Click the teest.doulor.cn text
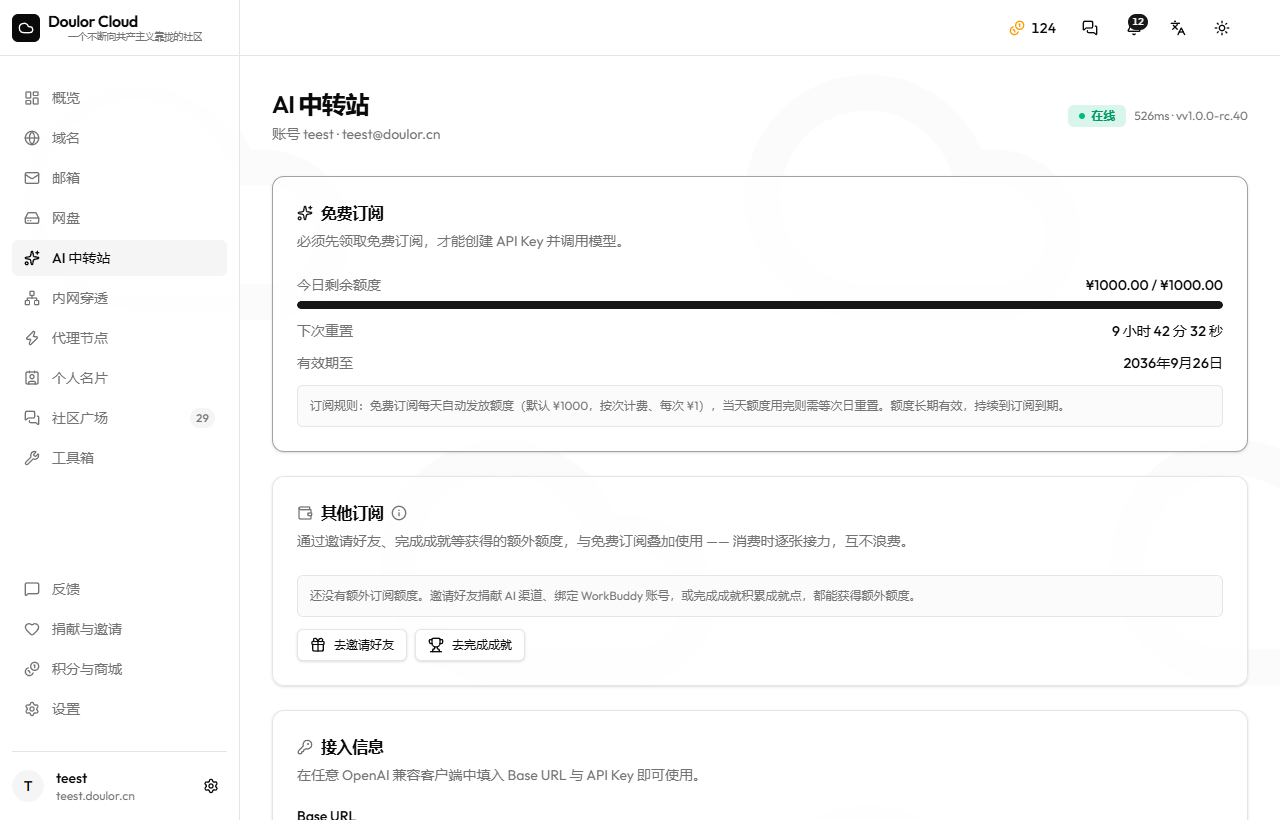The image size is (1280, 820). [x=95, y=796]
